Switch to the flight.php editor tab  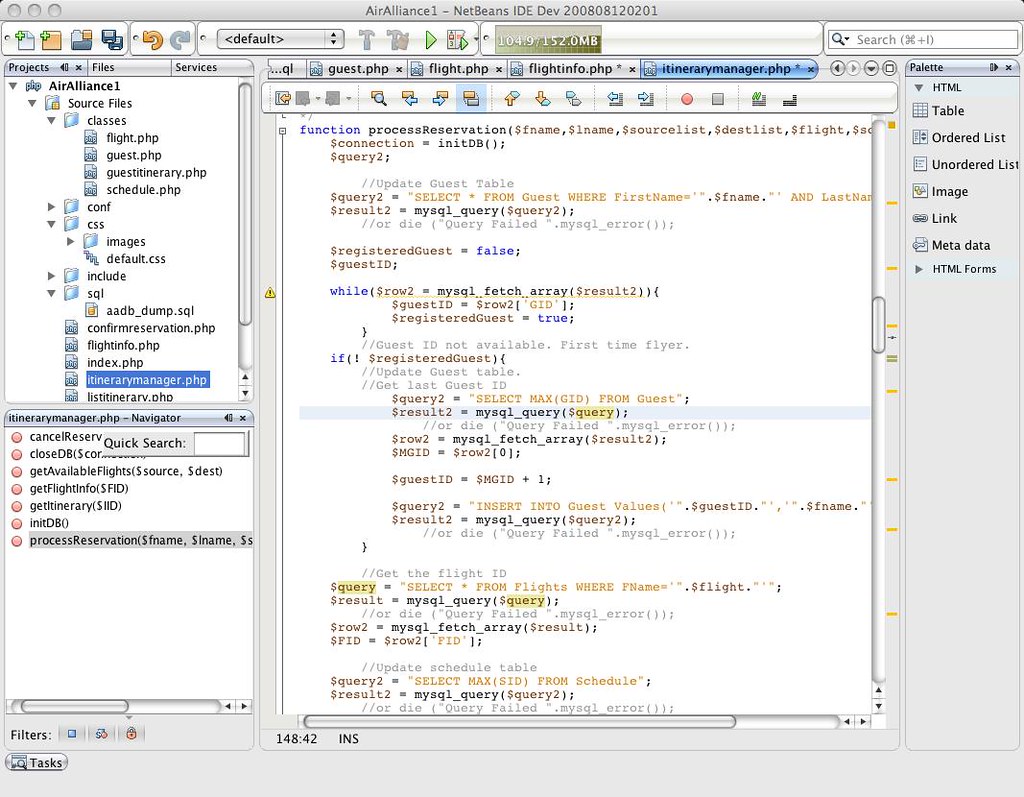[x=458, y=69]
